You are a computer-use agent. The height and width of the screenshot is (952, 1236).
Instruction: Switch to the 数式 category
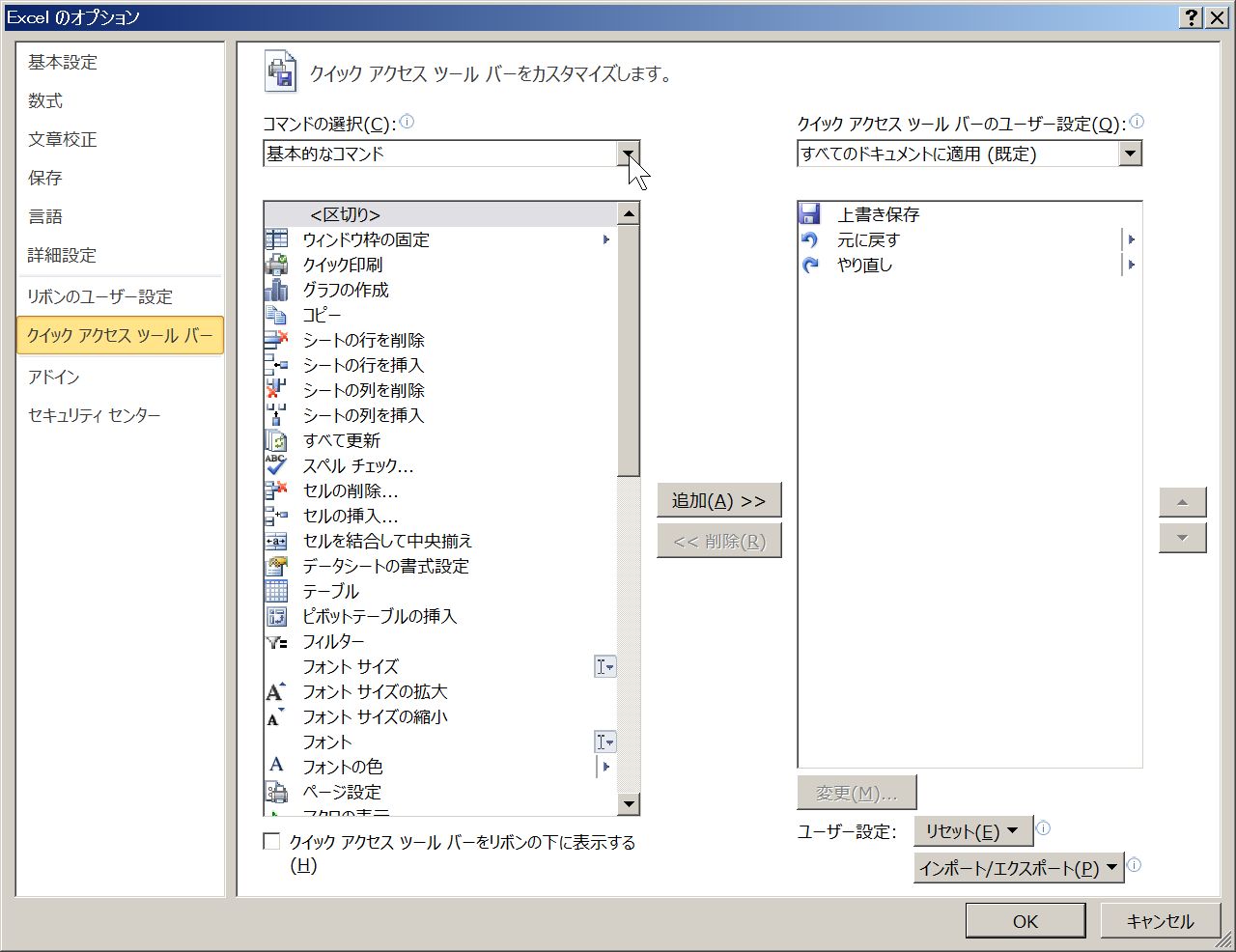(120, 100)
